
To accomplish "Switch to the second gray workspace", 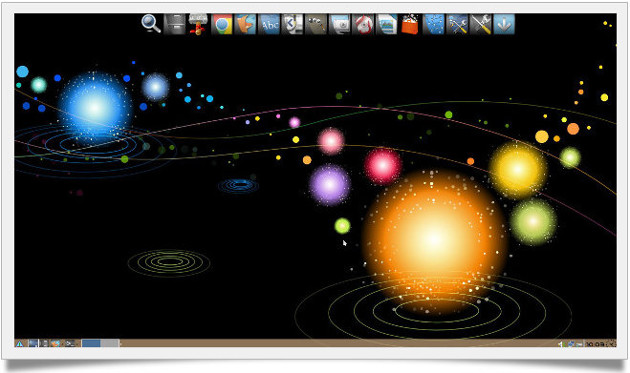I will click(110, 343).
